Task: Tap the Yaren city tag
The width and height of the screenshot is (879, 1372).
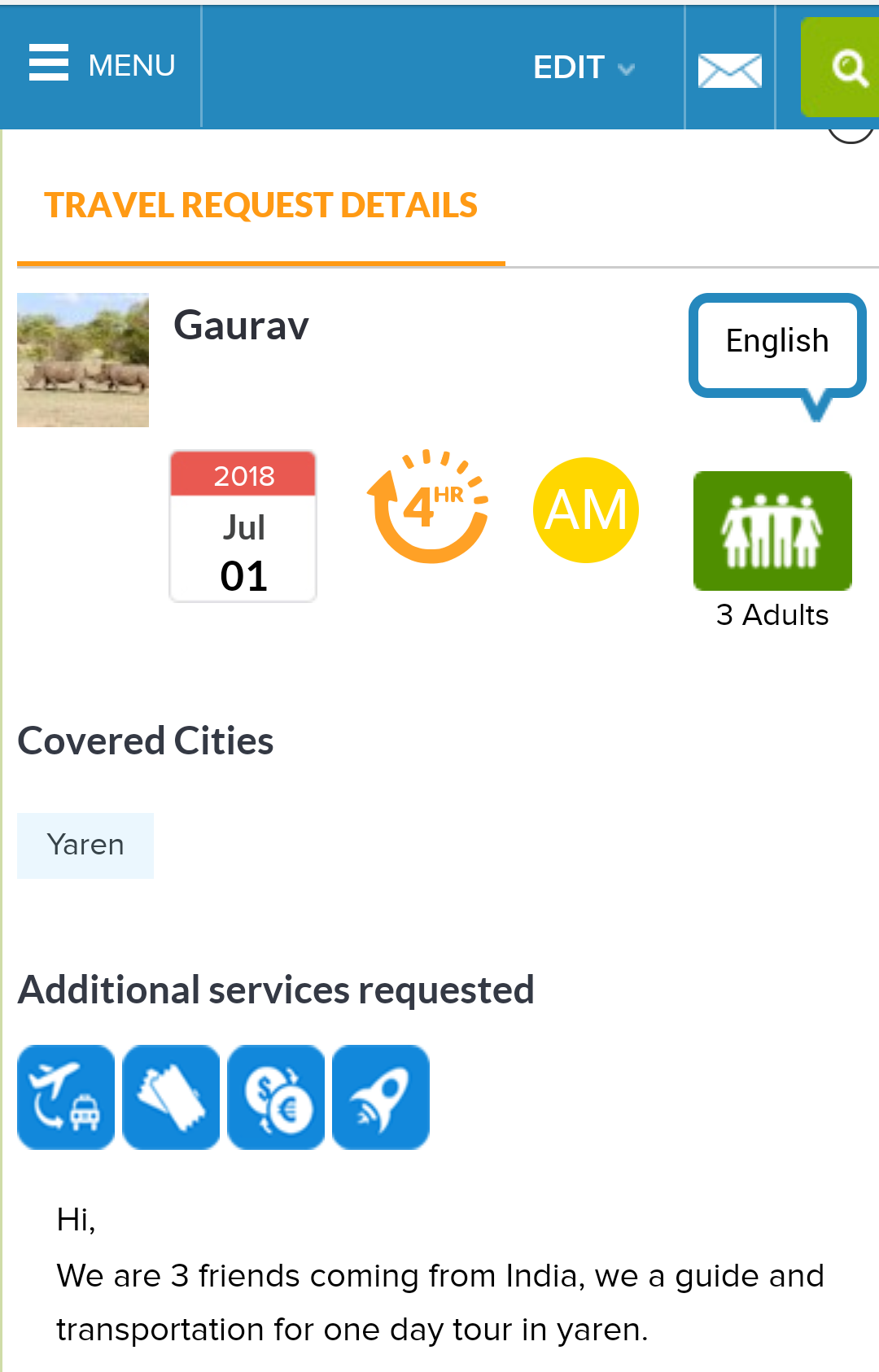Action: point(85,845)
